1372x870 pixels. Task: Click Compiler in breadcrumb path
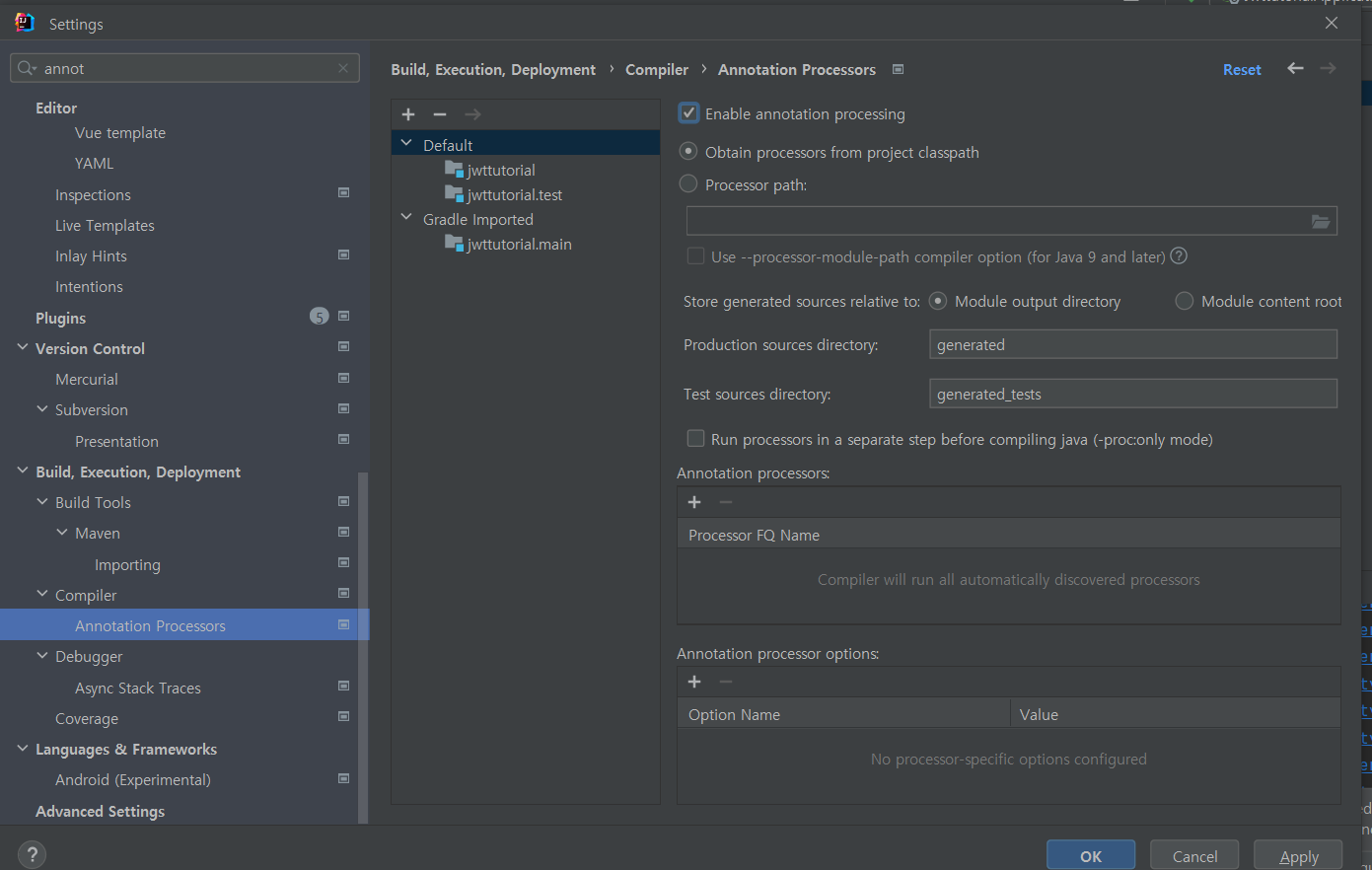click(x=657, y=69)
